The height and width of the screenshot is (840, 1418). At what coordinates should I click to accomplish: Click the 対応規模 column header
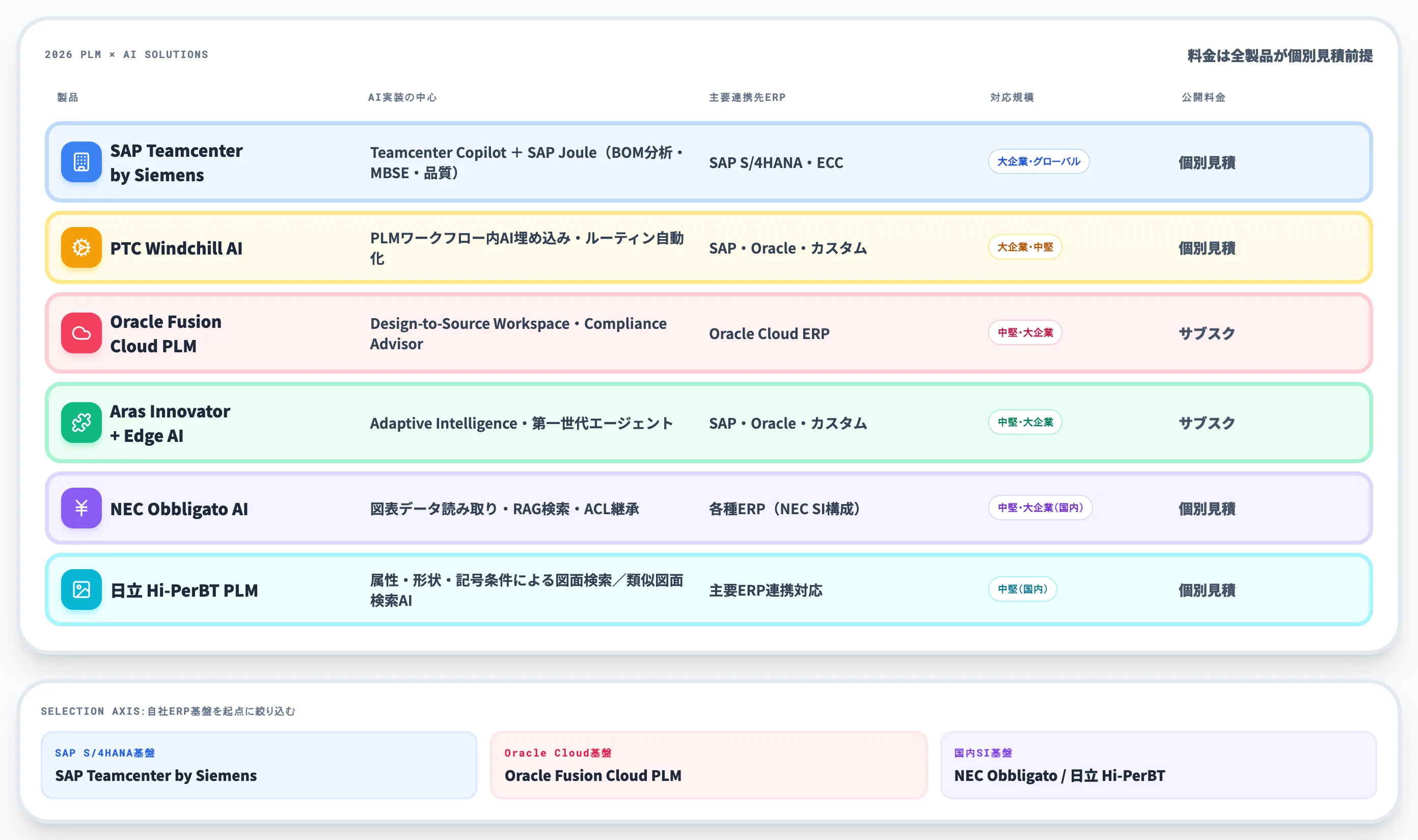click(1012, 97)
